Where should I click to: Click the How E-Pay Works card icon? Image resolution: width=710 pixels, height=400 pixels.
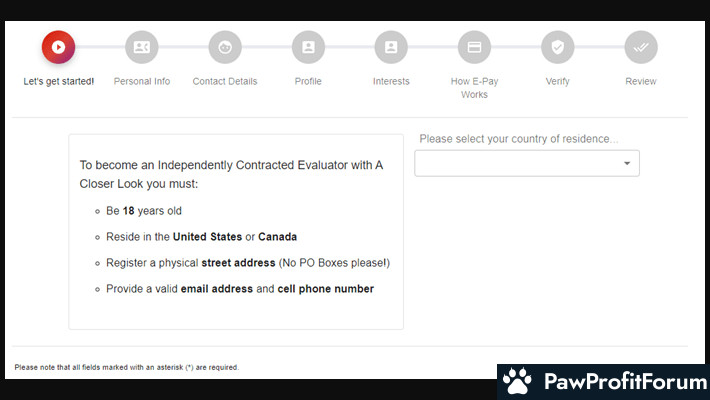(475, 47)
